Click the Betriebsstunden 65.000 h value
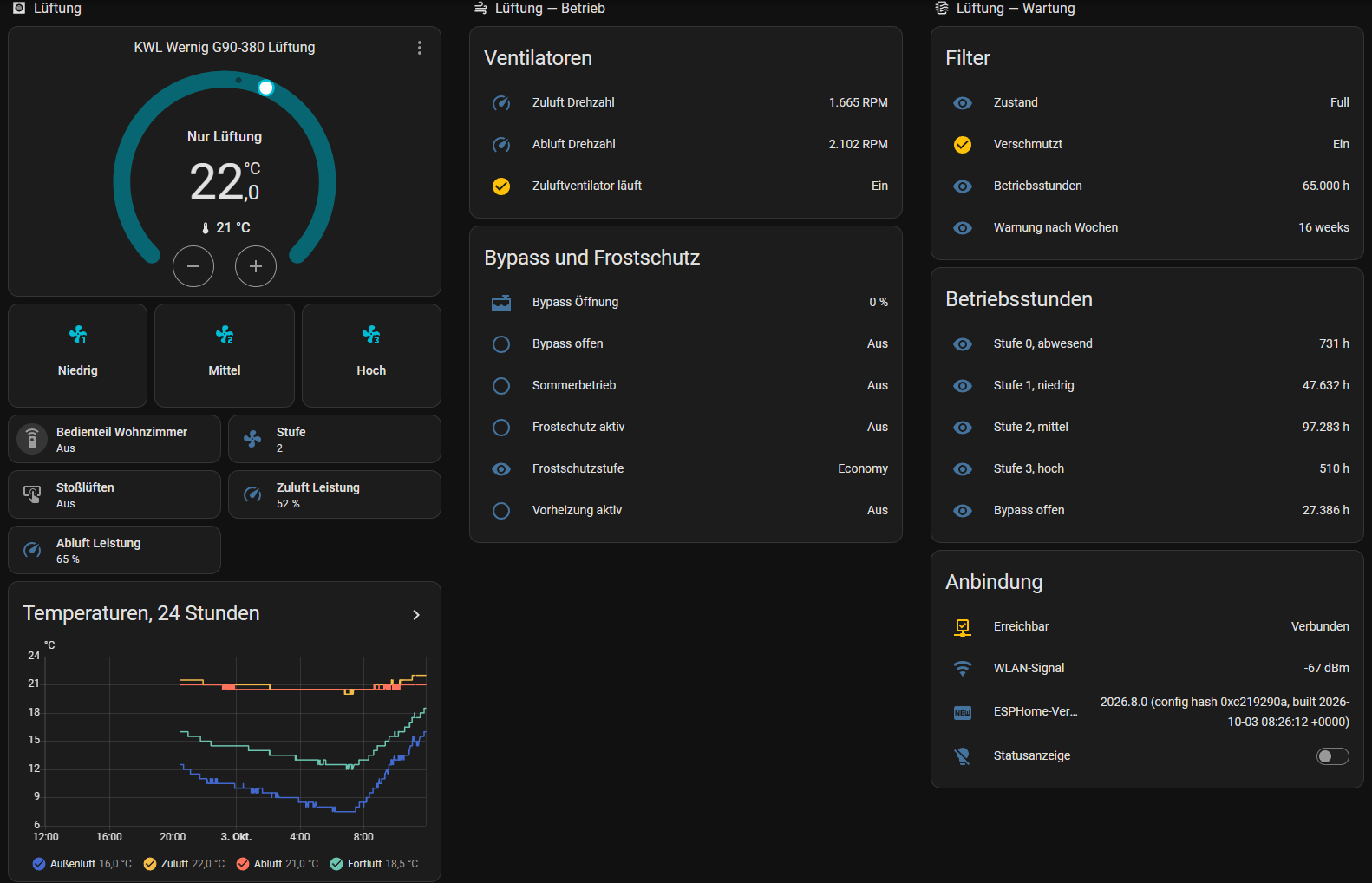1372x883 pixels. 1325,186
